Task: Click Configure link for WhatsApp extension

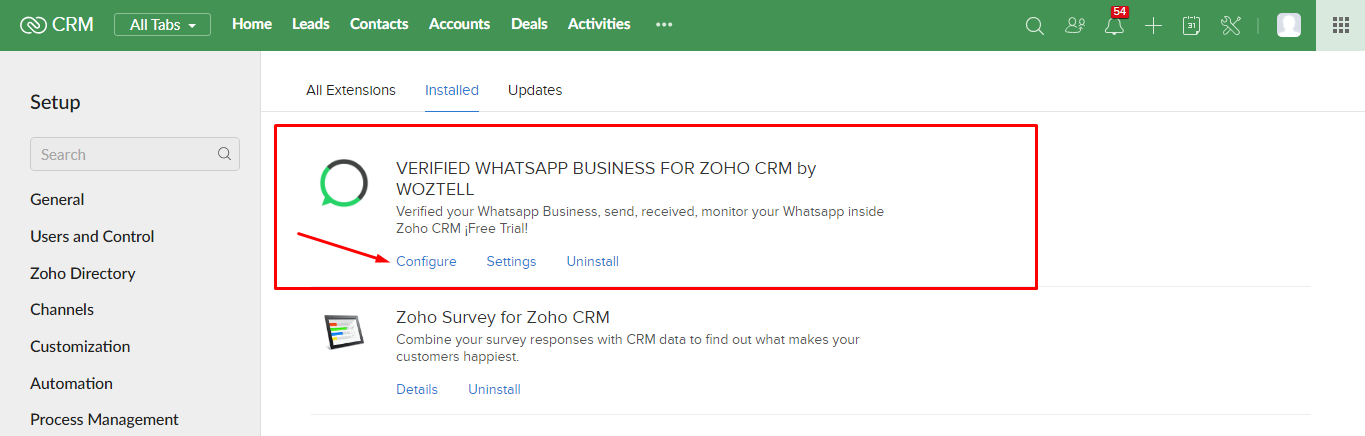Action: (426, 261)
